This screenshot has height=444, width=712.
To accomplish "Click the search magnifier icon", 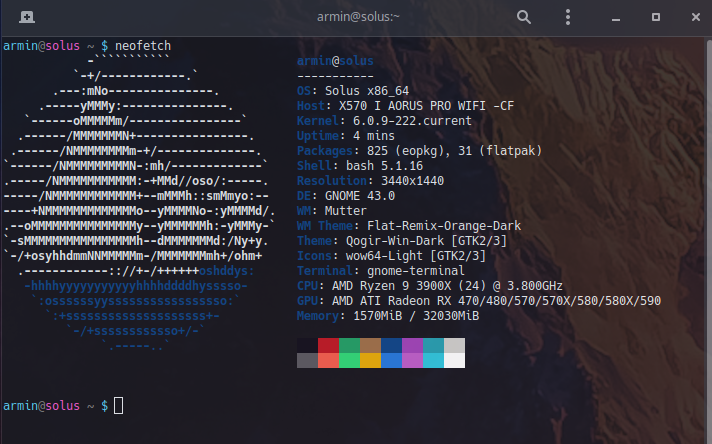I will point(524,17).
